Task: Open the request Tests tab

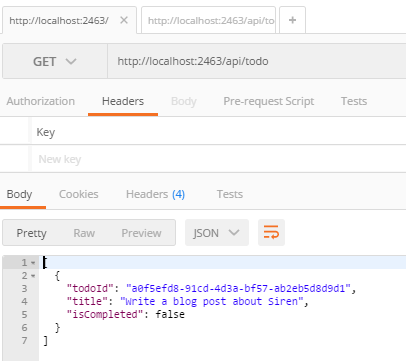Action: [354, 101]
